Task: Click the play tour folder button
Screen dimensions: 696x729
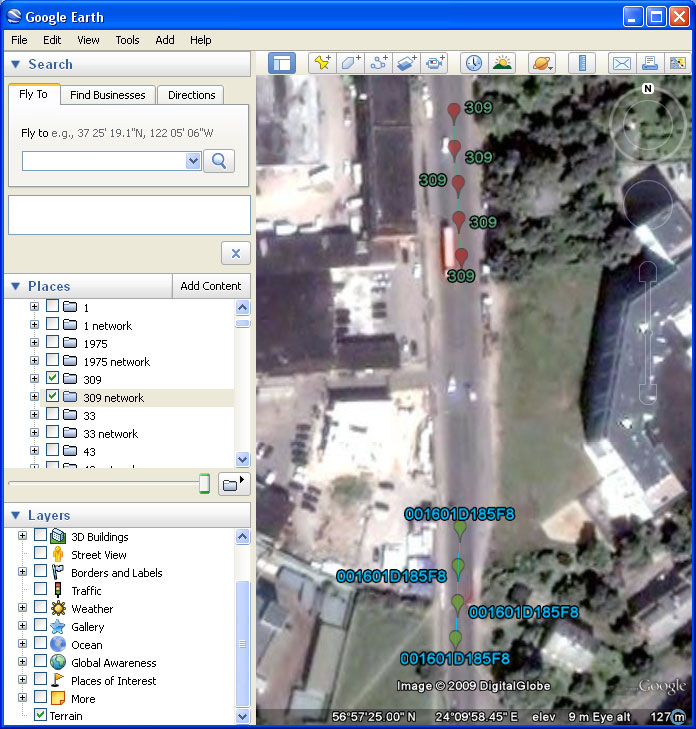Action: (234, 484)
